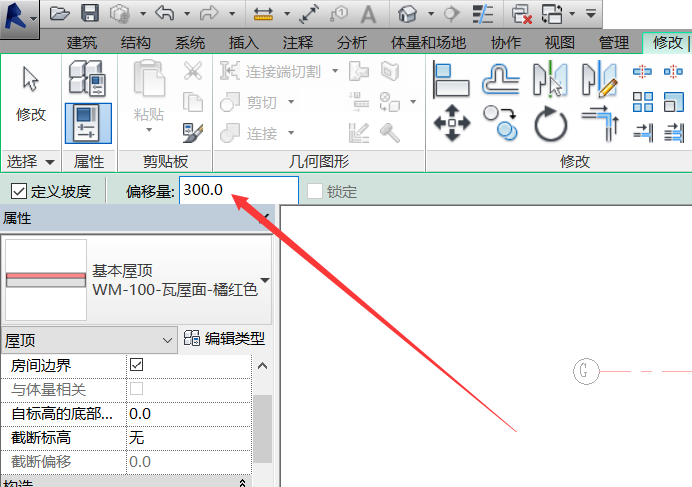Click the 连接端切割 button
This screenshot has height=487, width=692.
click(271, 71)
